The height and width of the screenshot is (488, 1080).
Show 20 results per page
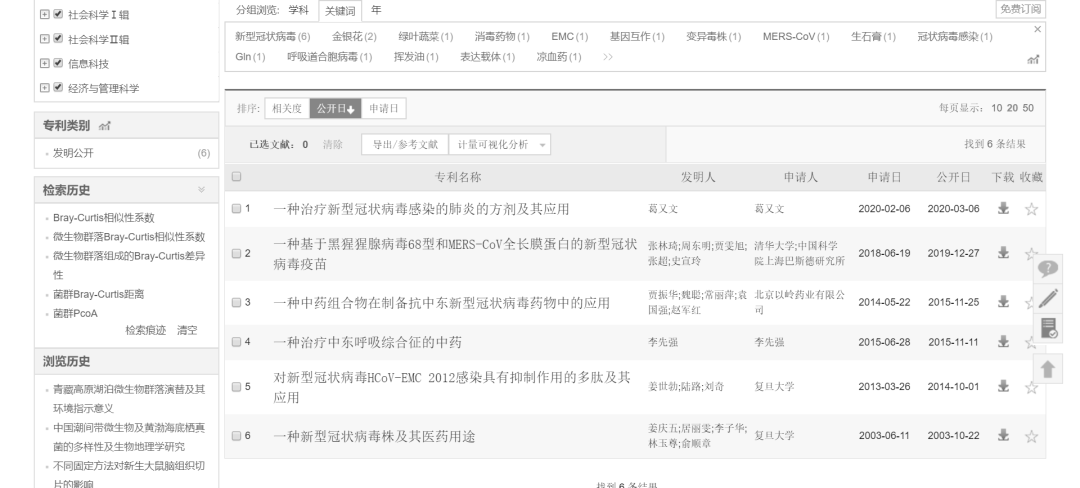pyautogui.click(x=1012, y=108)
